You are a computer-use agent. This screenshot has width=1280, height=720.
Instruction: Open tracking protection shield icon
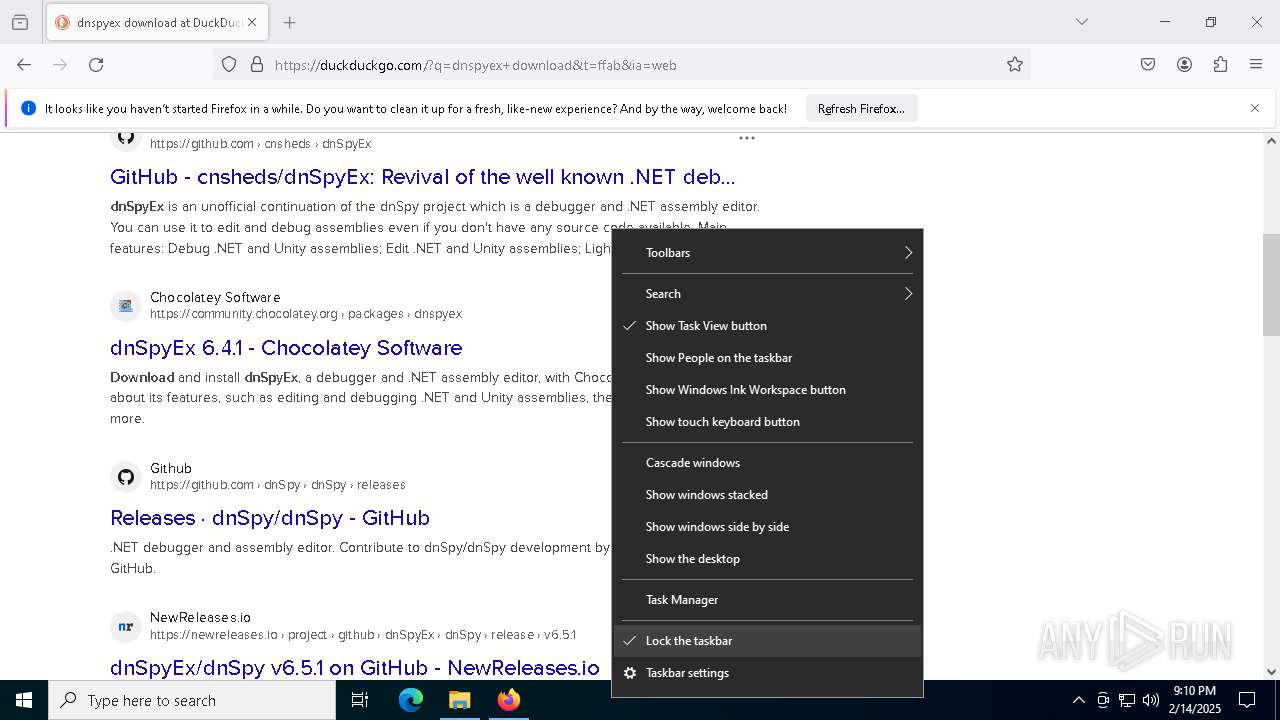click(x=229, y=65)
